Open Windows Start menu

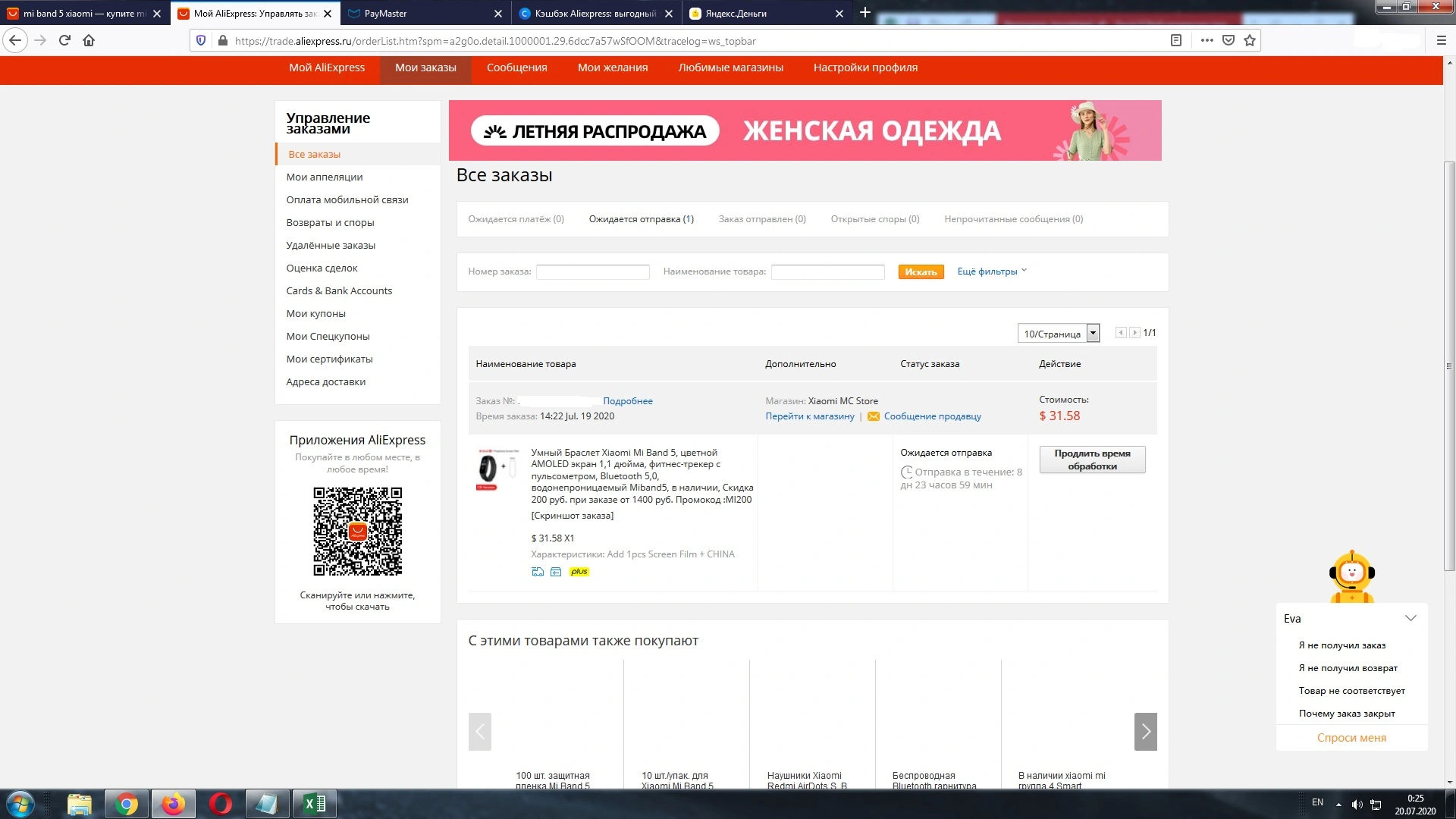tap(20, 804)
